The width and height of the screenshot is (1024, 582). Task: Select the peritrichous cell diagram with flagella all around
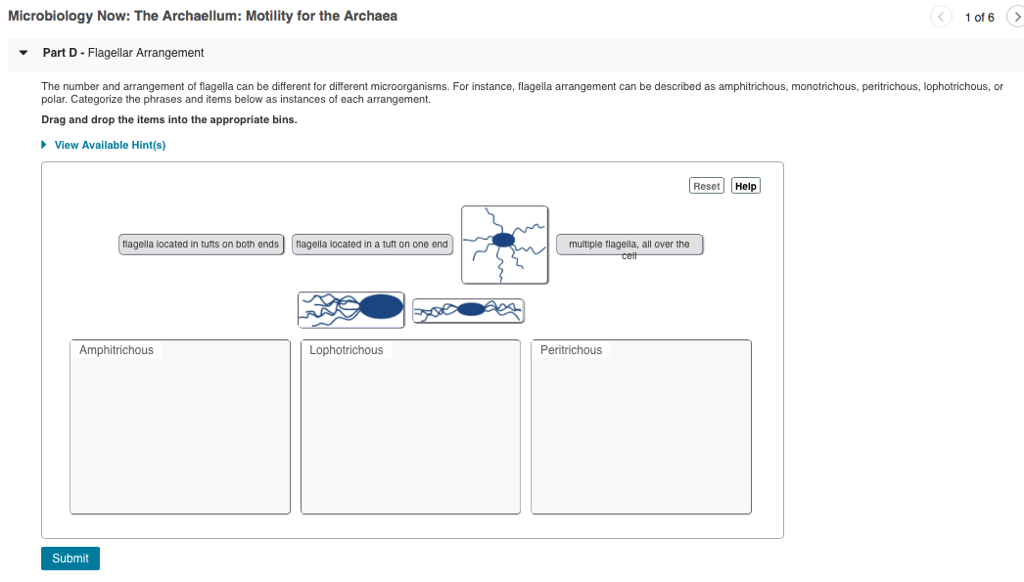tap(504, 245)
